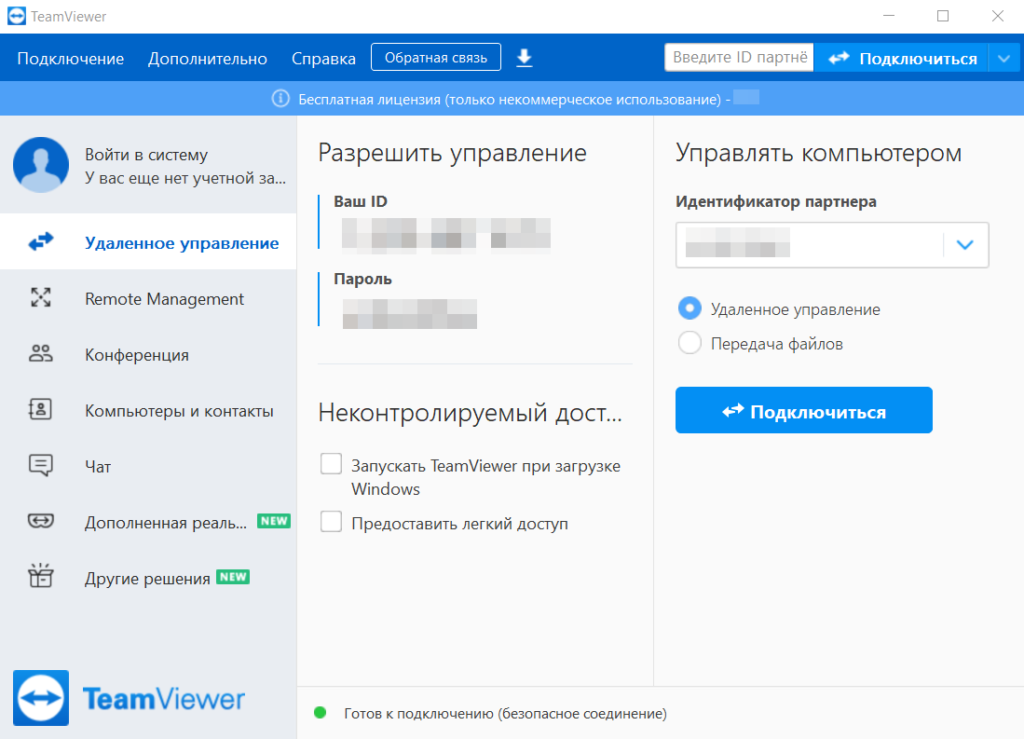This screenshot has width=1024, height=739.
Task: Click the Идентификатор партнера combo box field
Action: pos(832,245)
